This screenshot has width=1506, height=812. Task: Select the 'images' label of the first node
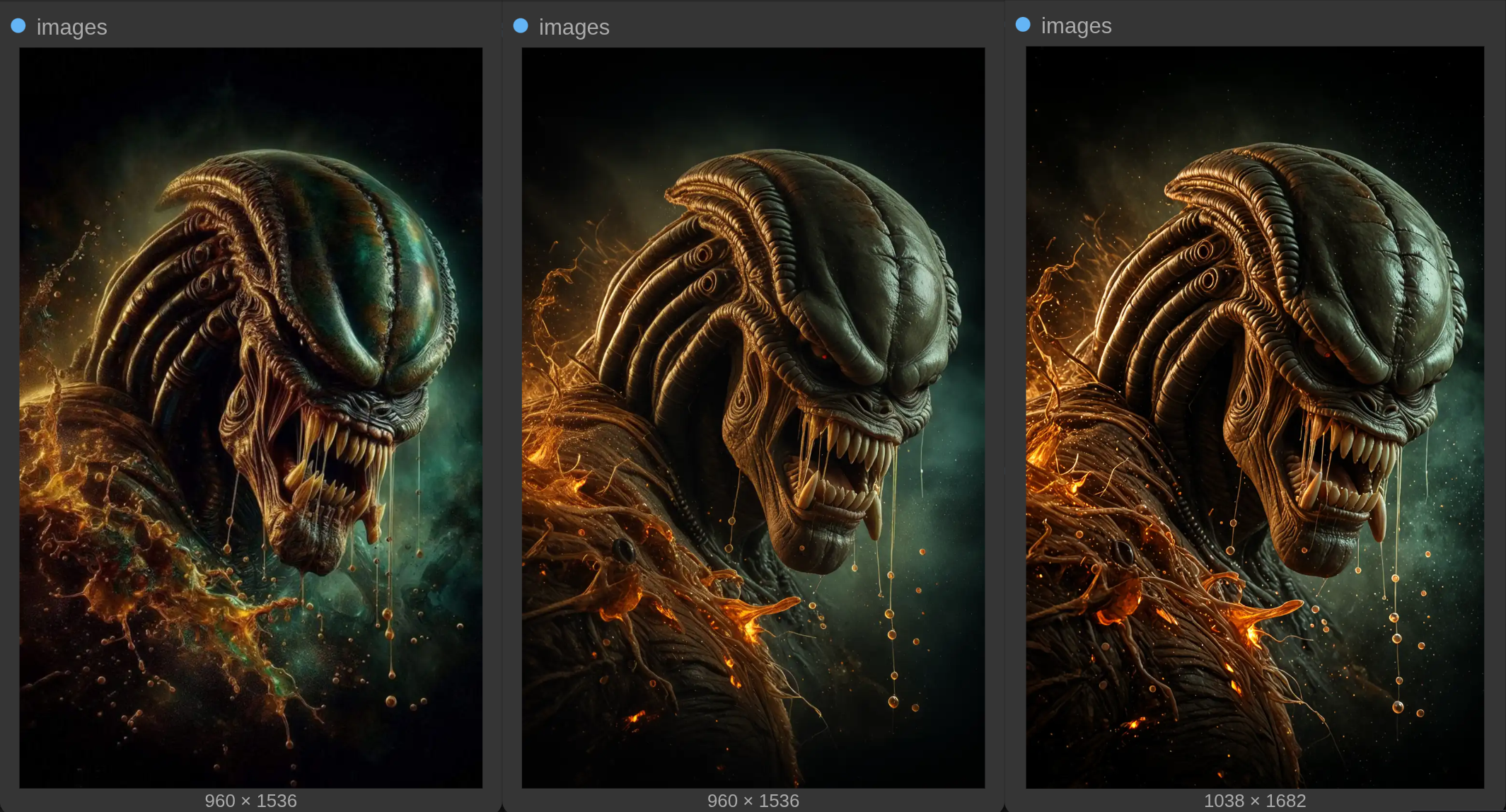coord(71,27)
